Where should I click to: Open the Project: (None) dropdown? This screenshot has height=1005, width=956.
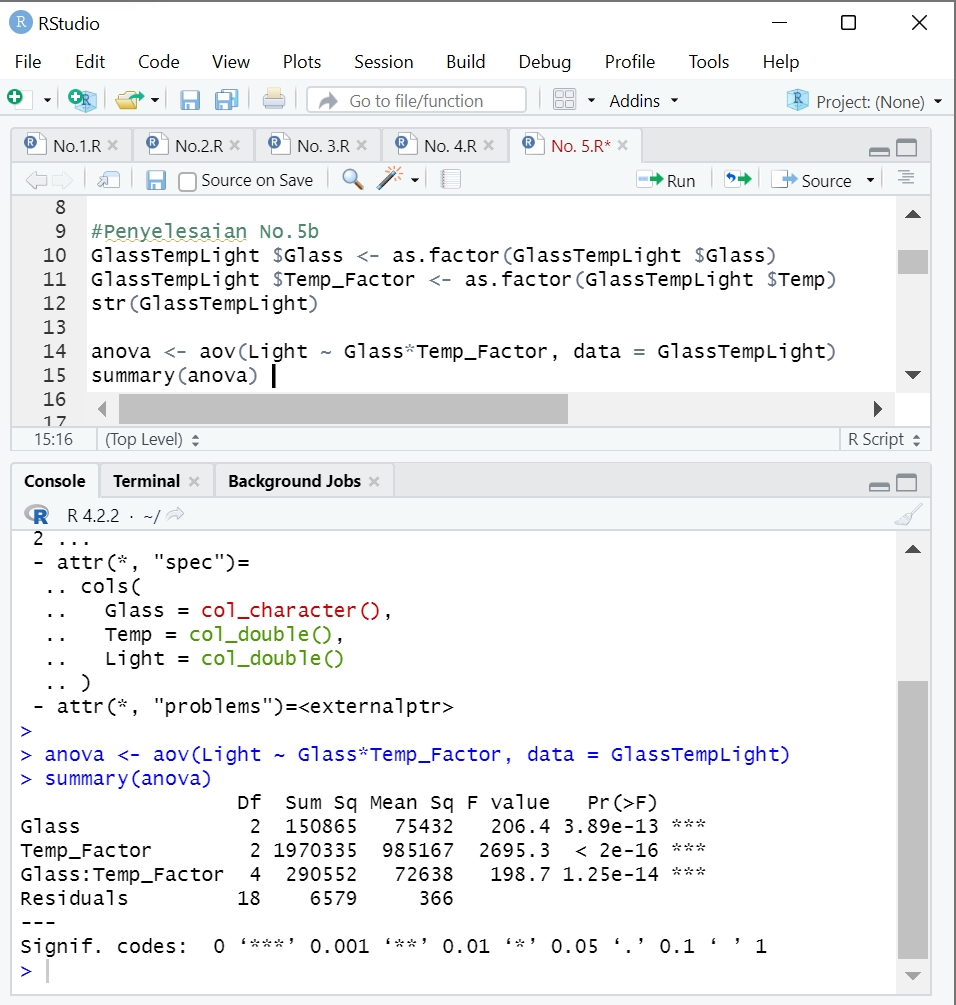point(866,100)
